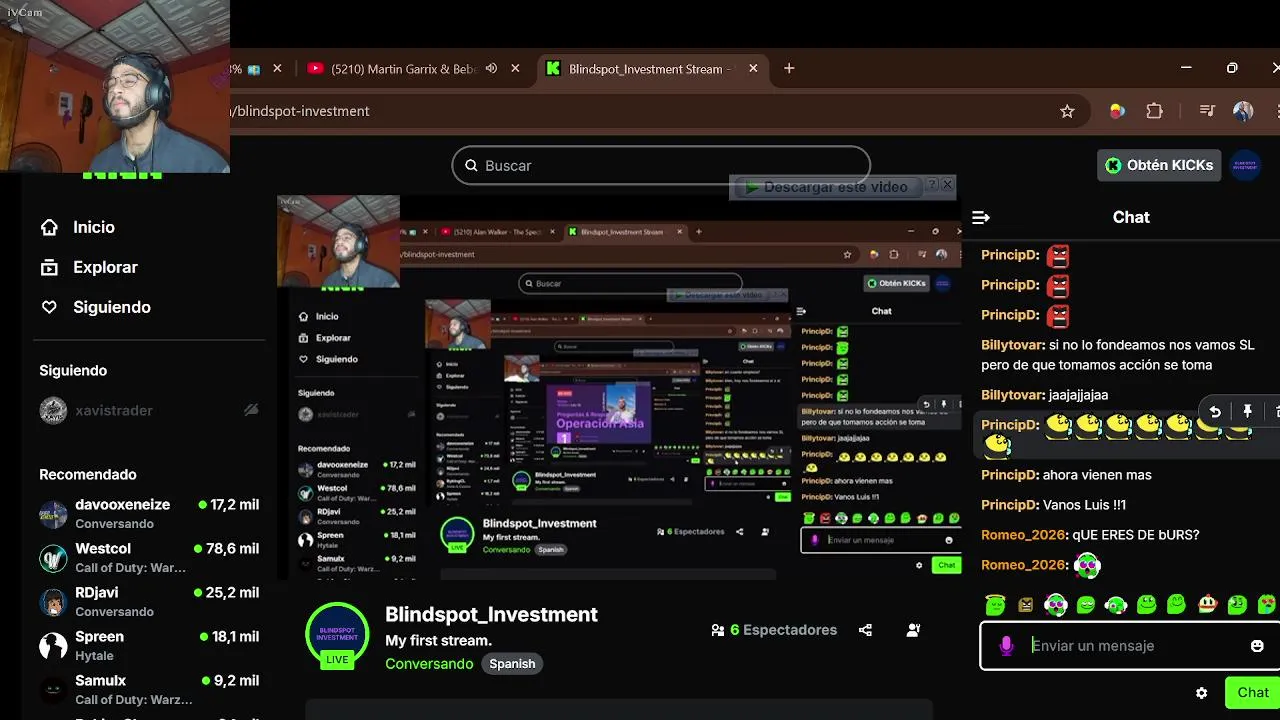Share the Blindspot_Investment stream
The image size is (1280, 720).
point(865,630)
